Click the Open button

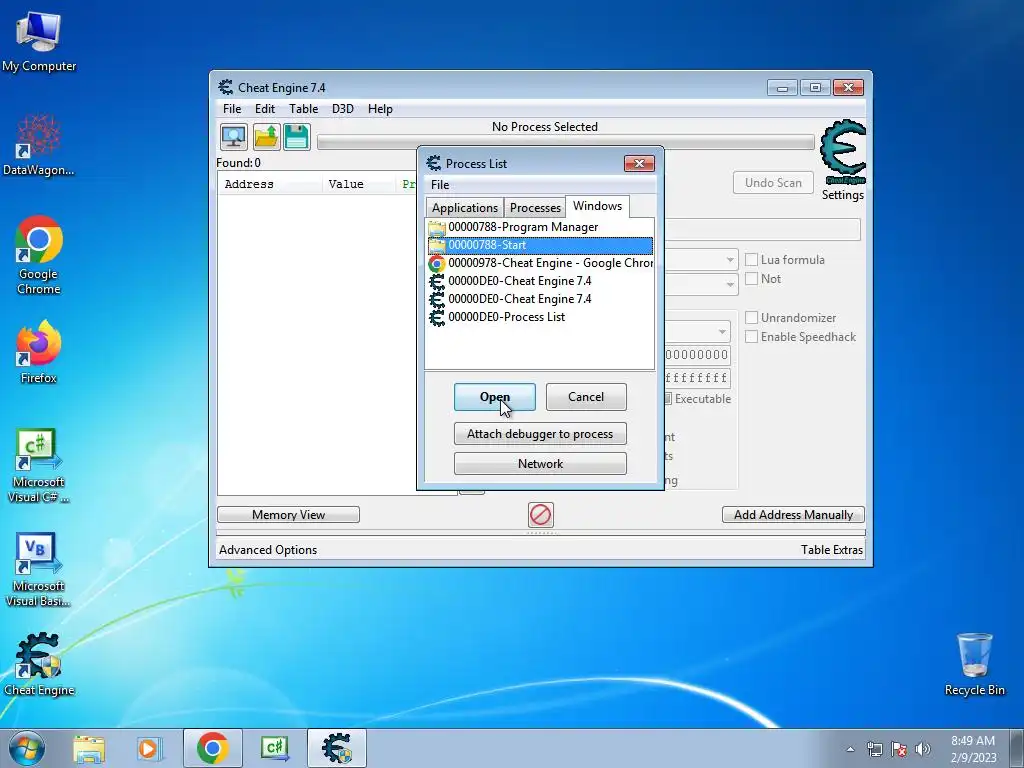coord(494,397)
